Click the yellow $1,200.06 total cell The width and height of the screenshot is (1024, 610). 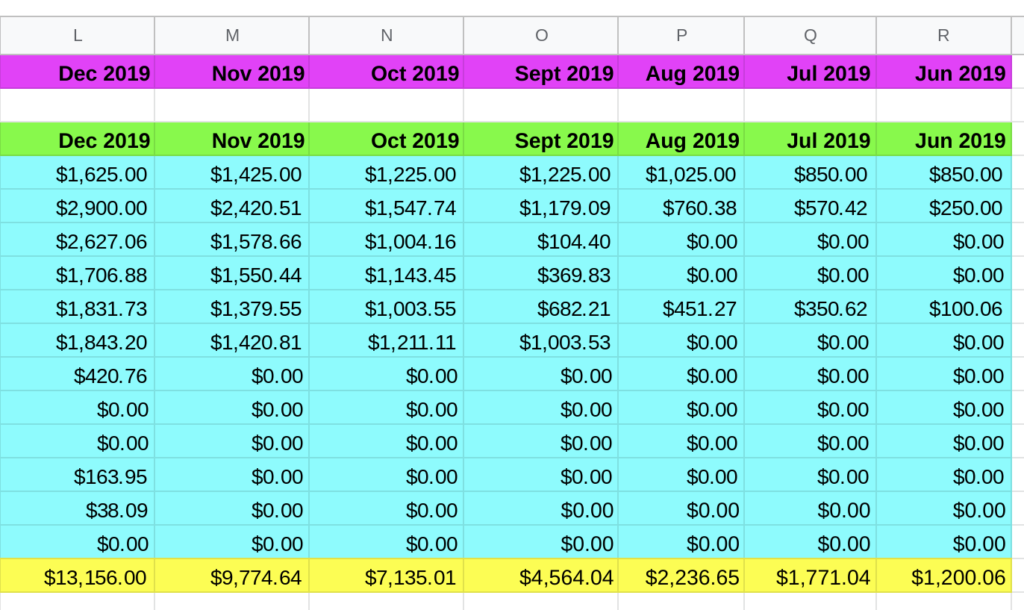point(944,577)
